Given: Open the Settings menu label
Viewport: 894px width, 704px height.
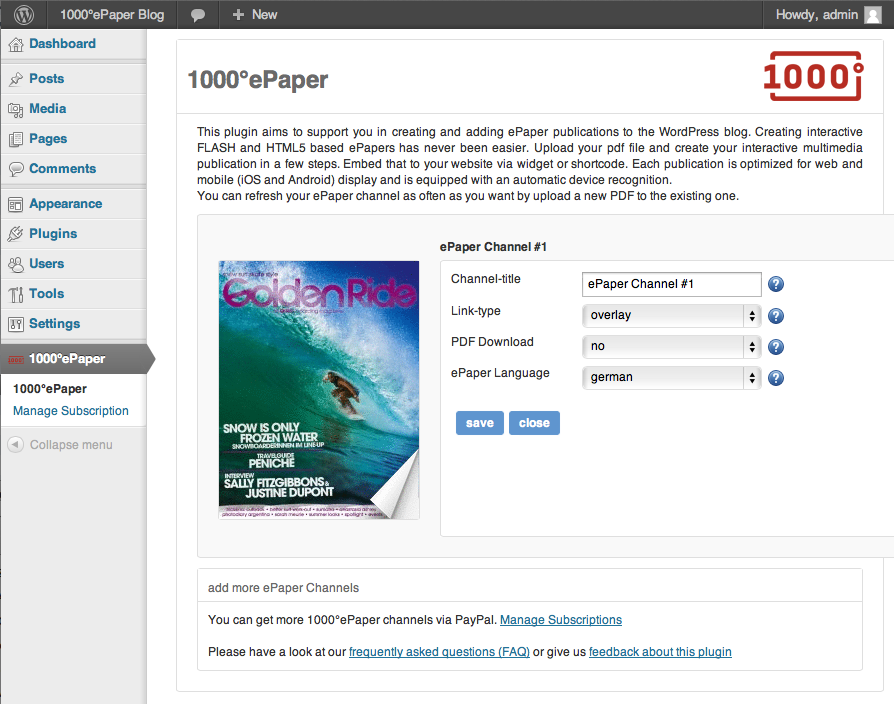Looking at the screenshot, I should coord(55,323).
